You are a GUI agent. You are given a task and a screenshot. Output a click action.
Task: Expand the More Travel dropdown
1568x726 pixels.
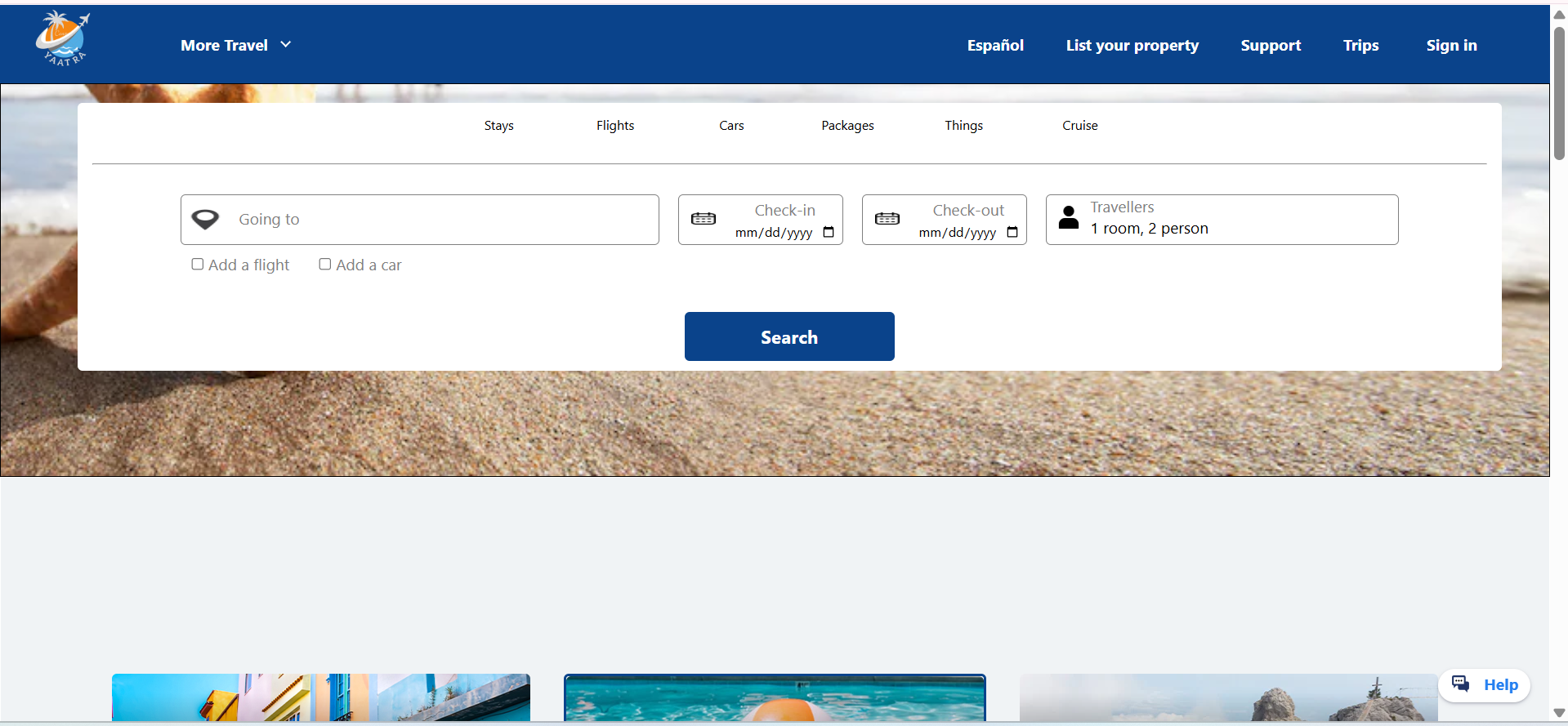[x=236, y=45]
